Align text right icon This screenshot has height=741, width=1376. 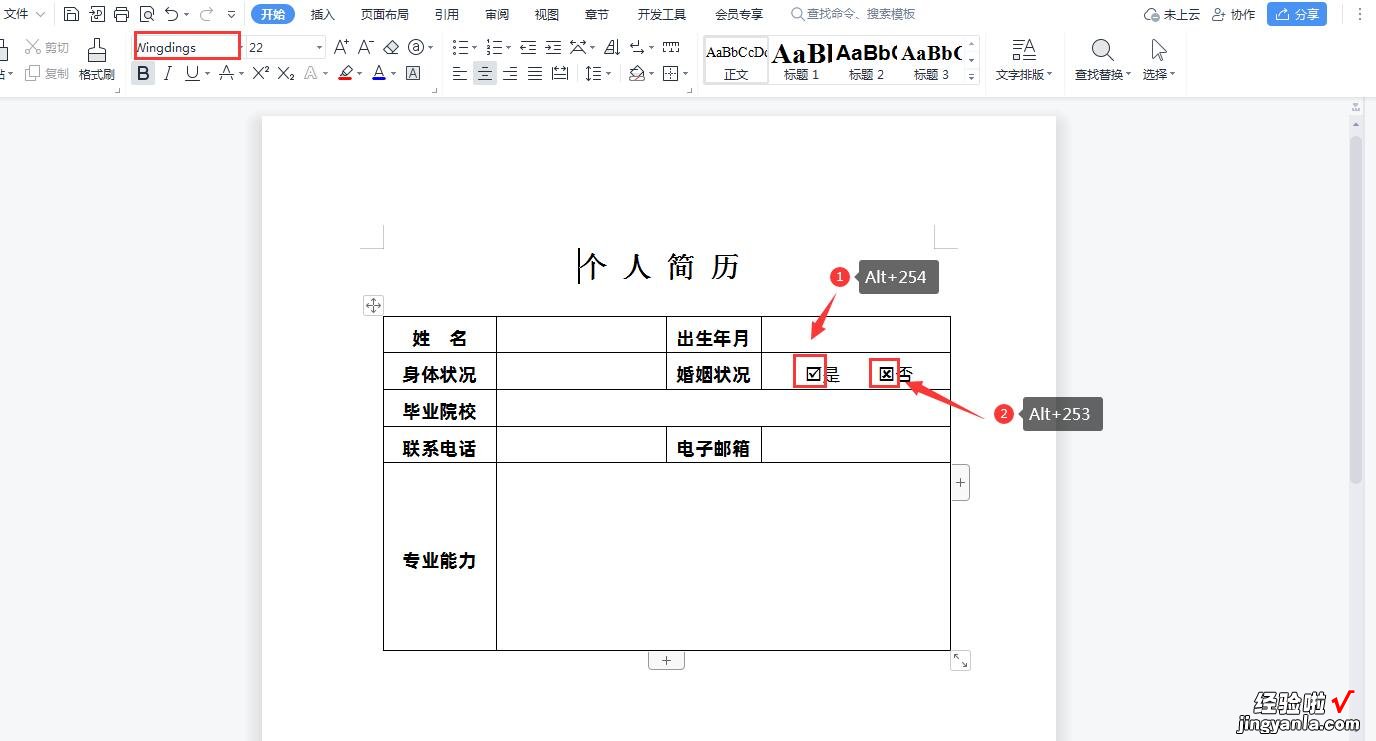click(x=510, y=73)
